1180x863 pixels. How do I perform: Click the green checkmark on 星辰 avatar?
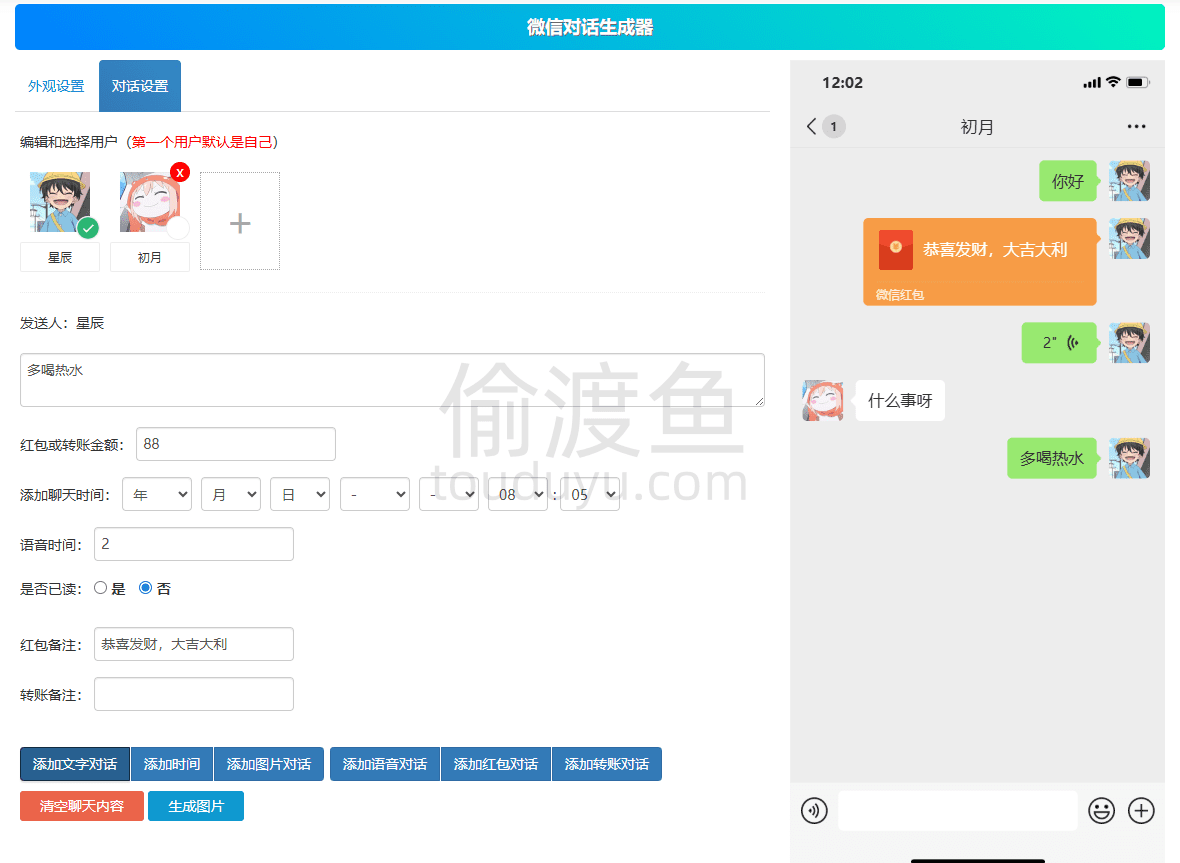pyautogui.click(x=88, y=227)
